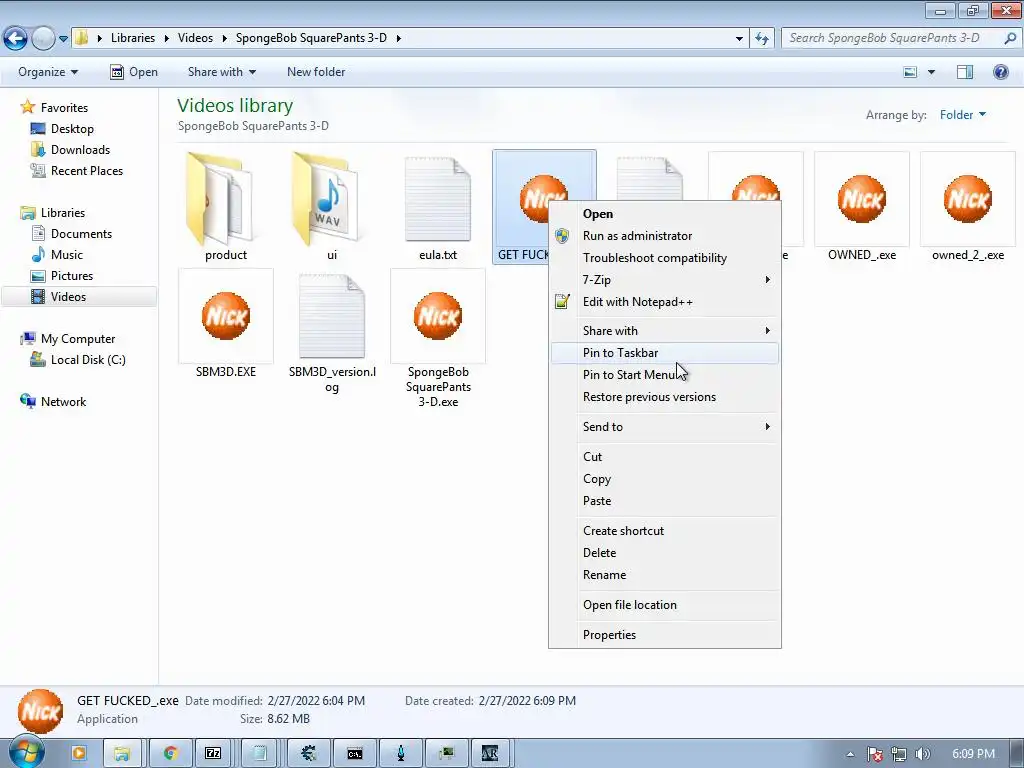
Task: Select SpongeBob SquarePants 3-D.exe icon
Action: pyautogui.click(x=438, y=316)
